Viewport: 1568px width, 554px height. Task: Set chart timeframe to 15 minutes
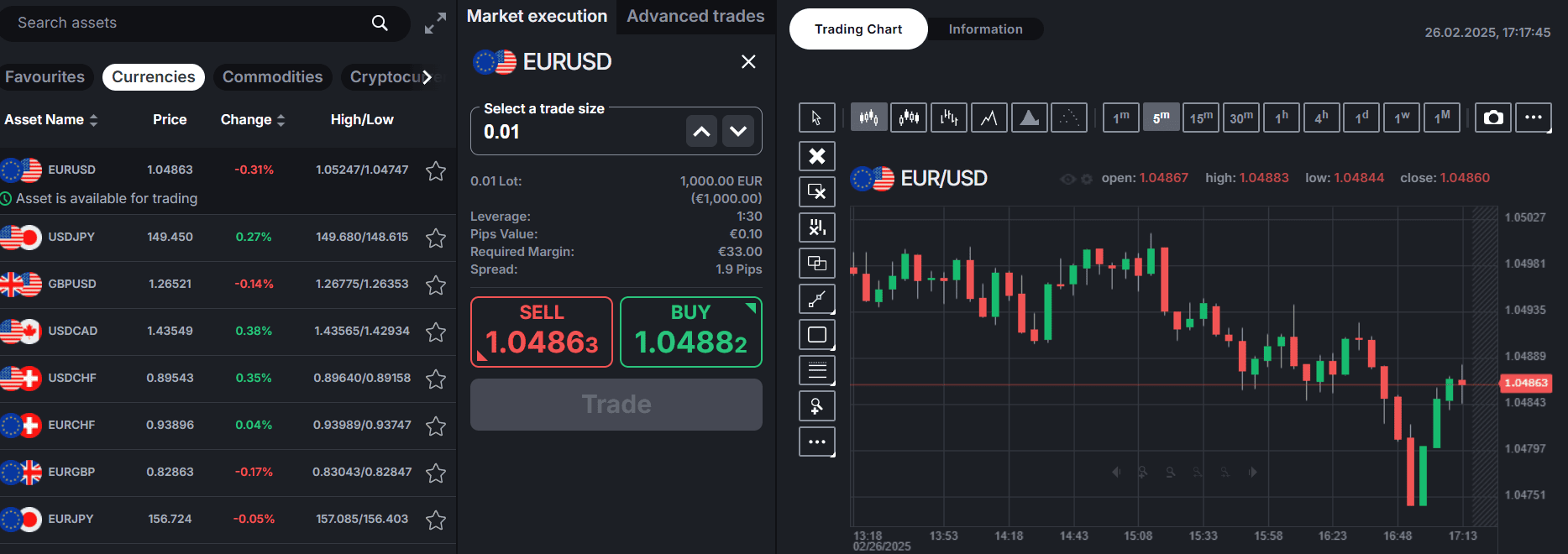point(1201,118)
